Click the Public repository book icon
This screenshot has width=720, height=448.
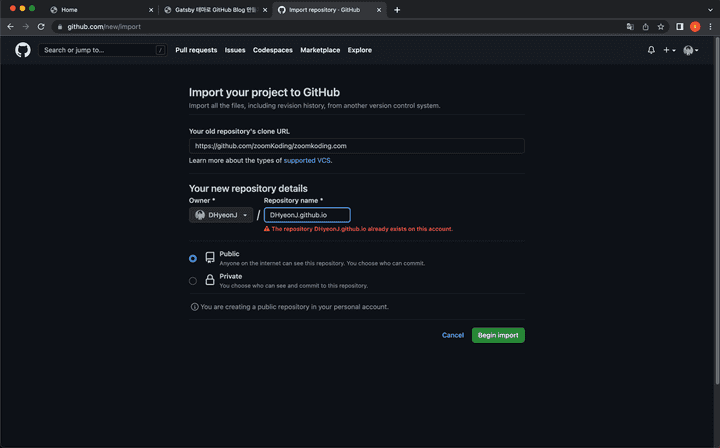(210, 257)
